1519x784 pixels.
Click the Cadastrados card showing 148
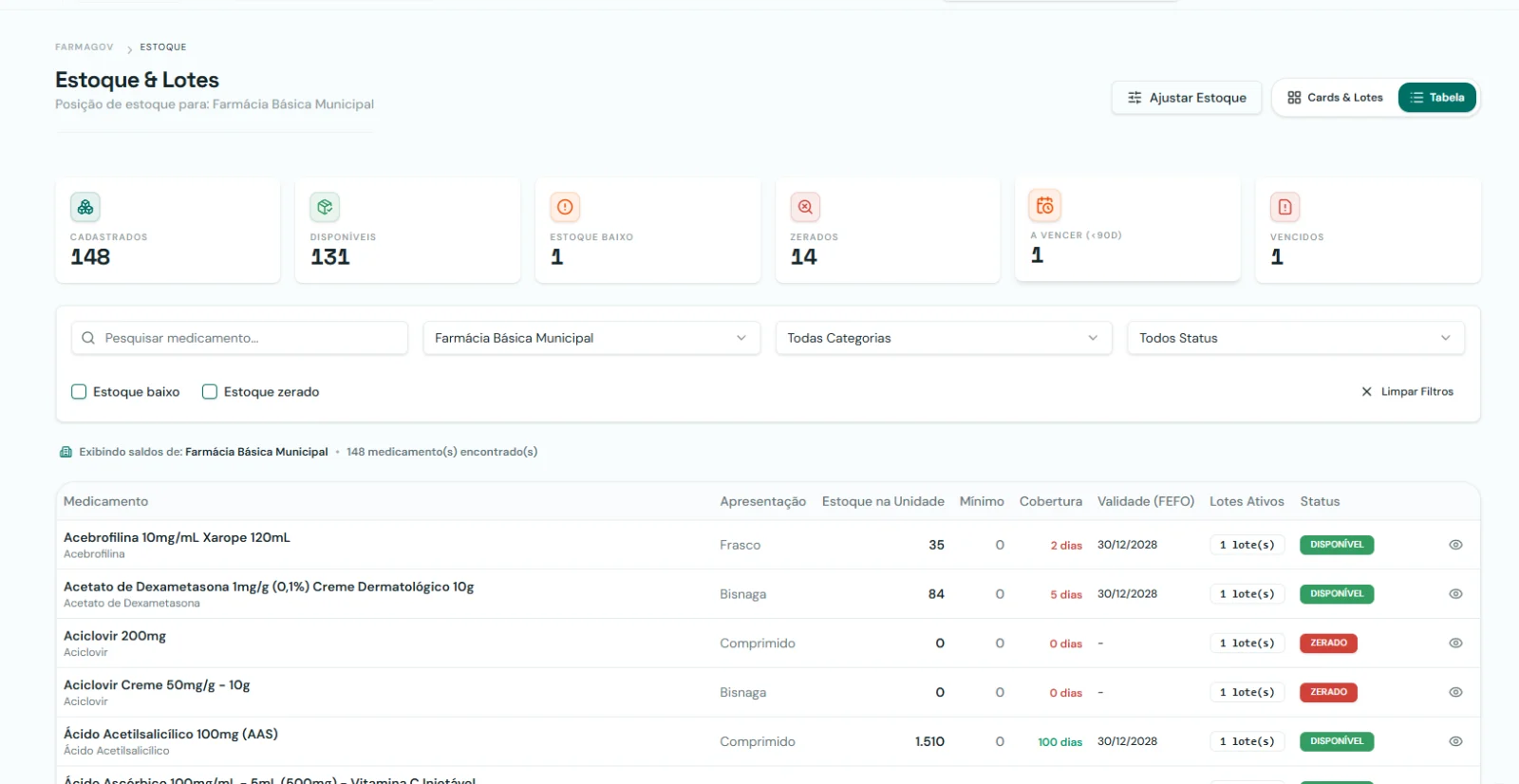pos(168,231)
